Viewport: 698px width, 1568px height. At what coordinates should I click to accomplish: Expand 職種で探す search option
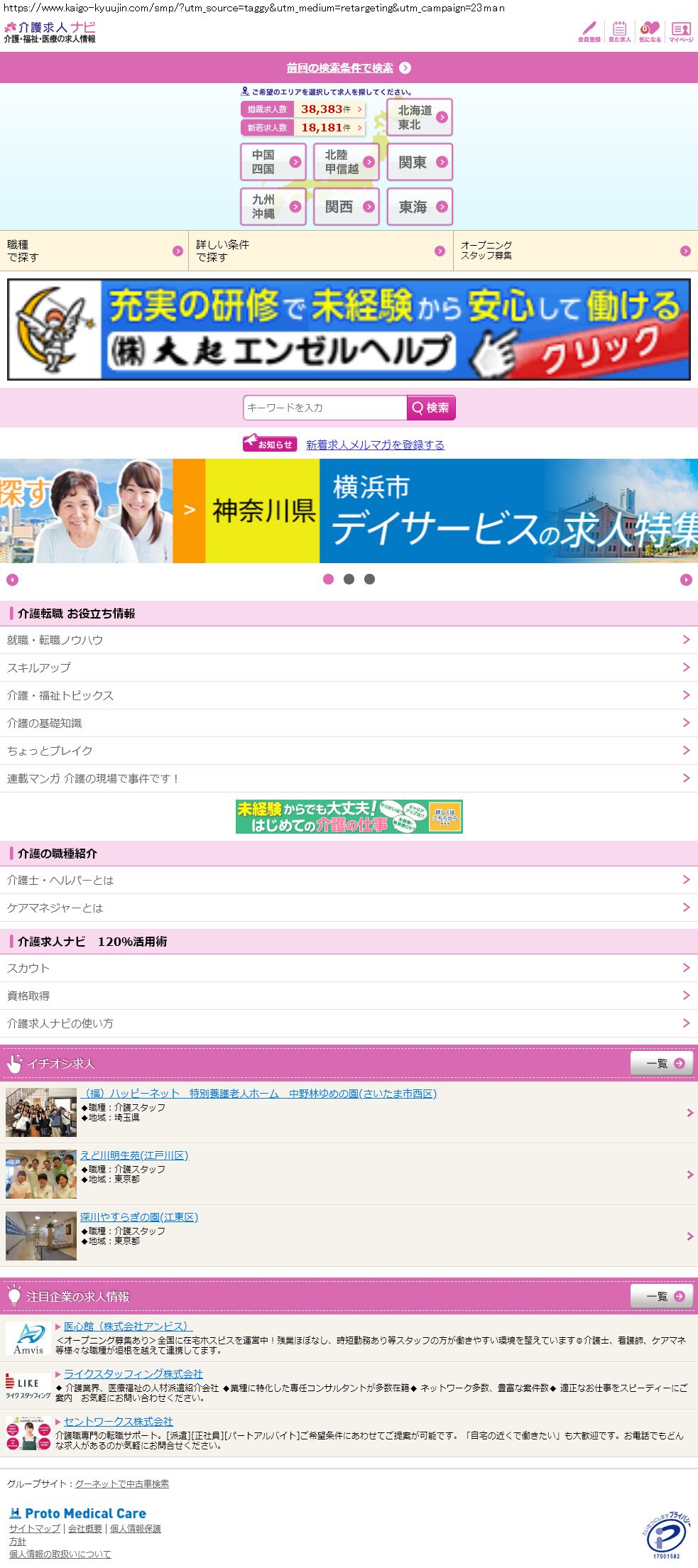point(94,251)
